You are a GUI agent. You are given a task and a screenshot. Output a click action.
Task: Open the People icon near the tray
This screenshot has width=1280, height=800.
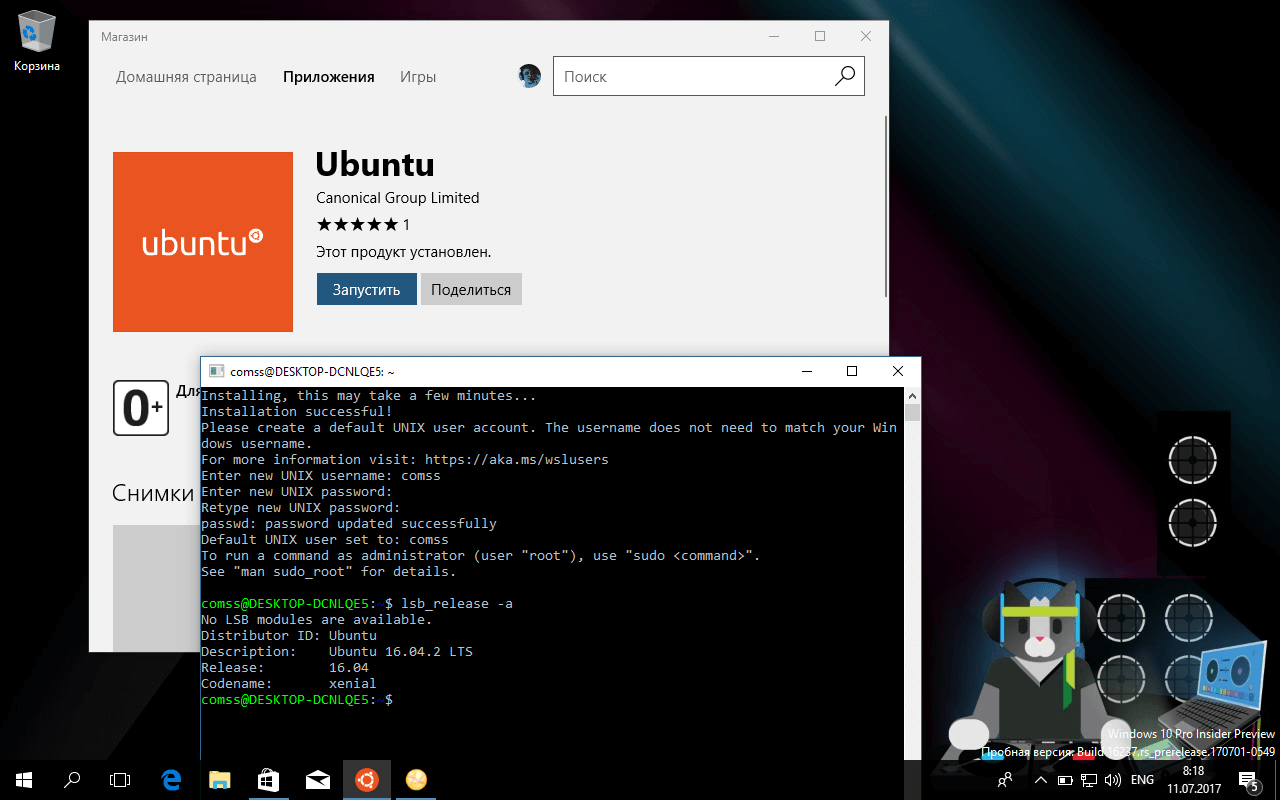pyautogui.click(x=1005, y=780)
